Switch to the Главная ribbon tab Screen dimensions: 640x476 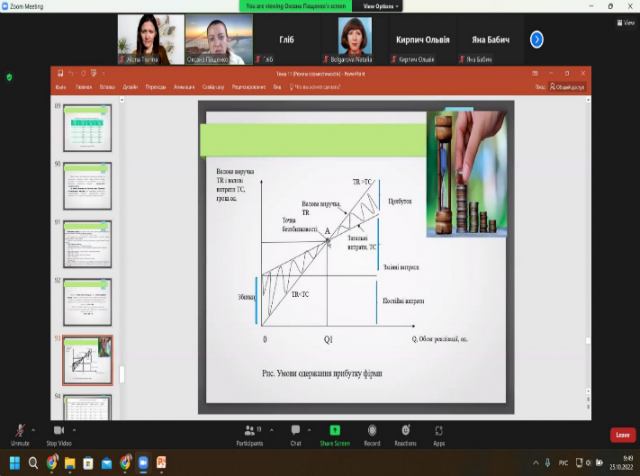[84, 87]
